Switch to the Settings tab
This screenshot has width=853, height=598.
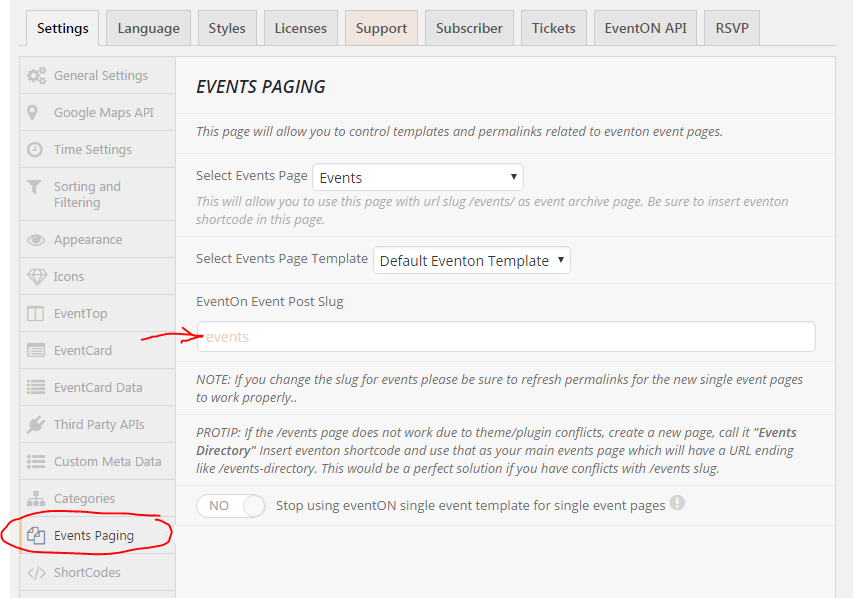[x=63, y=28]
